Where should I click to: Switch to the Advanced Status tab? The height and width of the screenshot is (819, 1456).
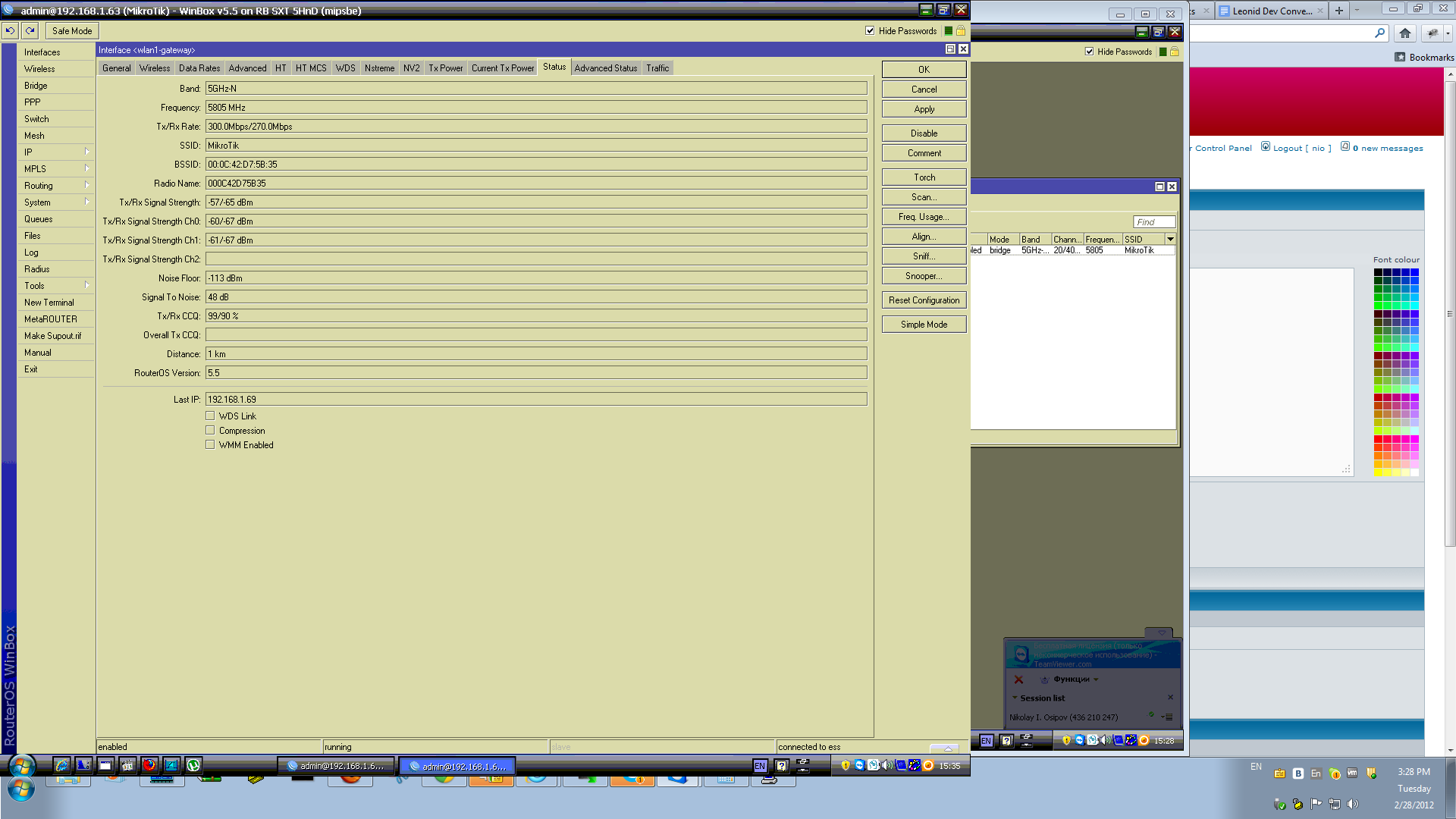point(605,67)
